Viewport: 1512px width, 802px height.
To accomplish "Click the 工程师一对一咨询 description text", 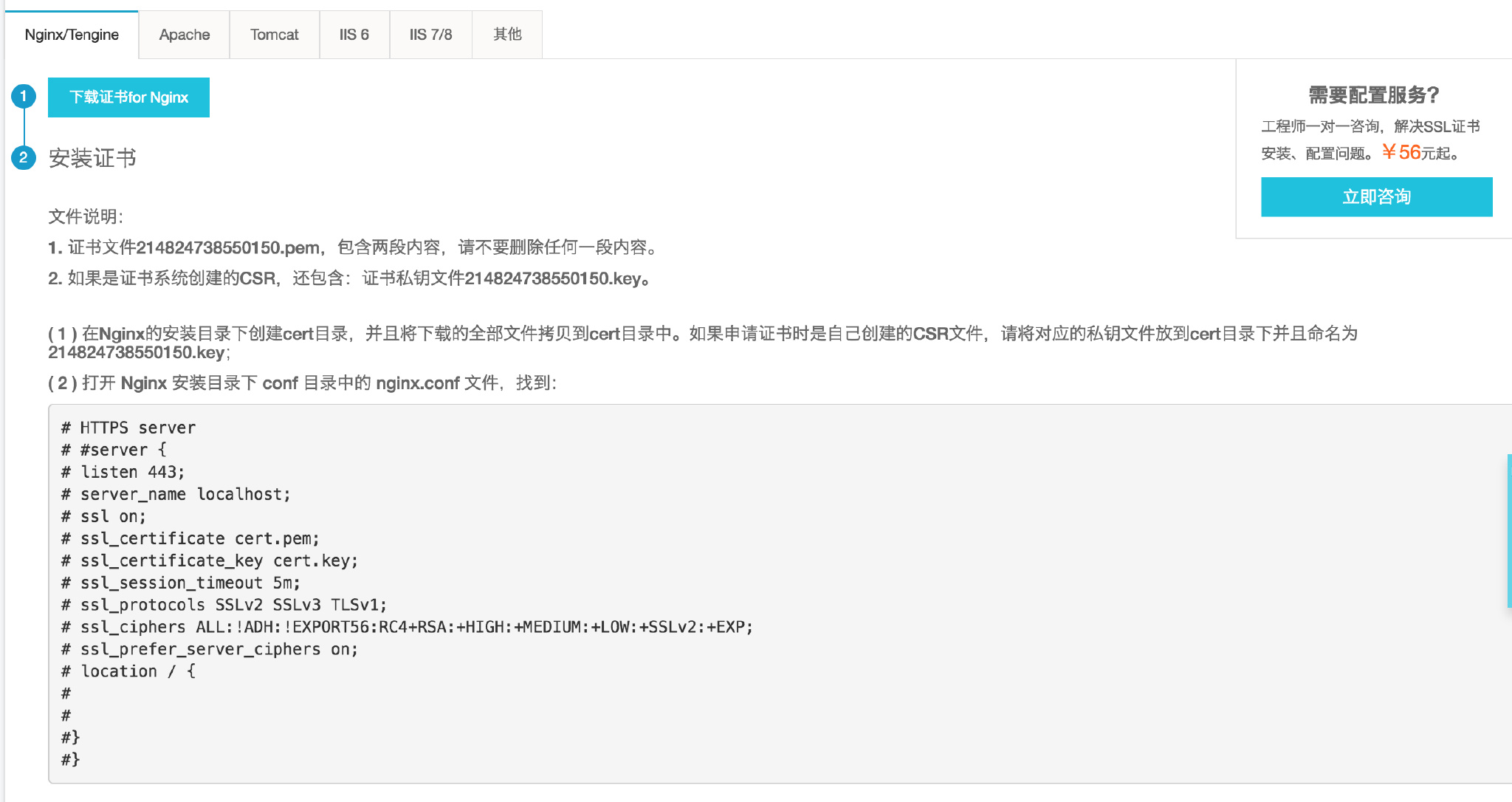I will [1370, 140].
